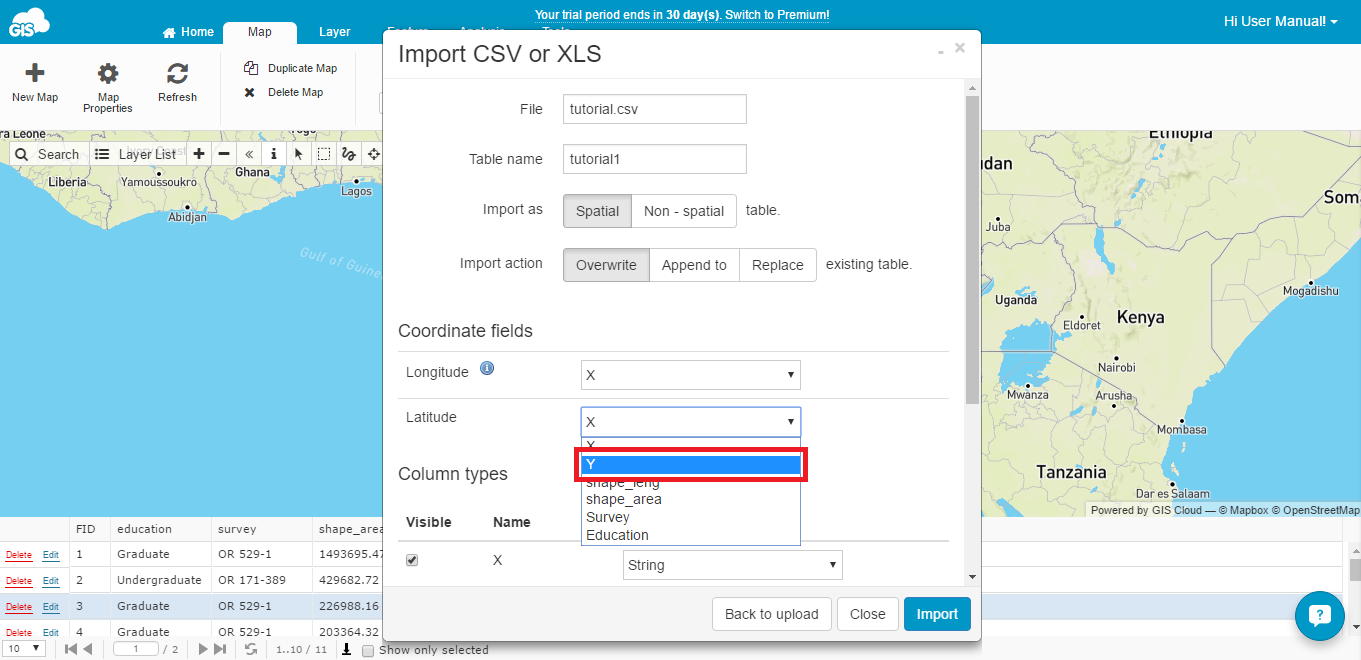Set Import as to Non-spatial

pos(683,211)
